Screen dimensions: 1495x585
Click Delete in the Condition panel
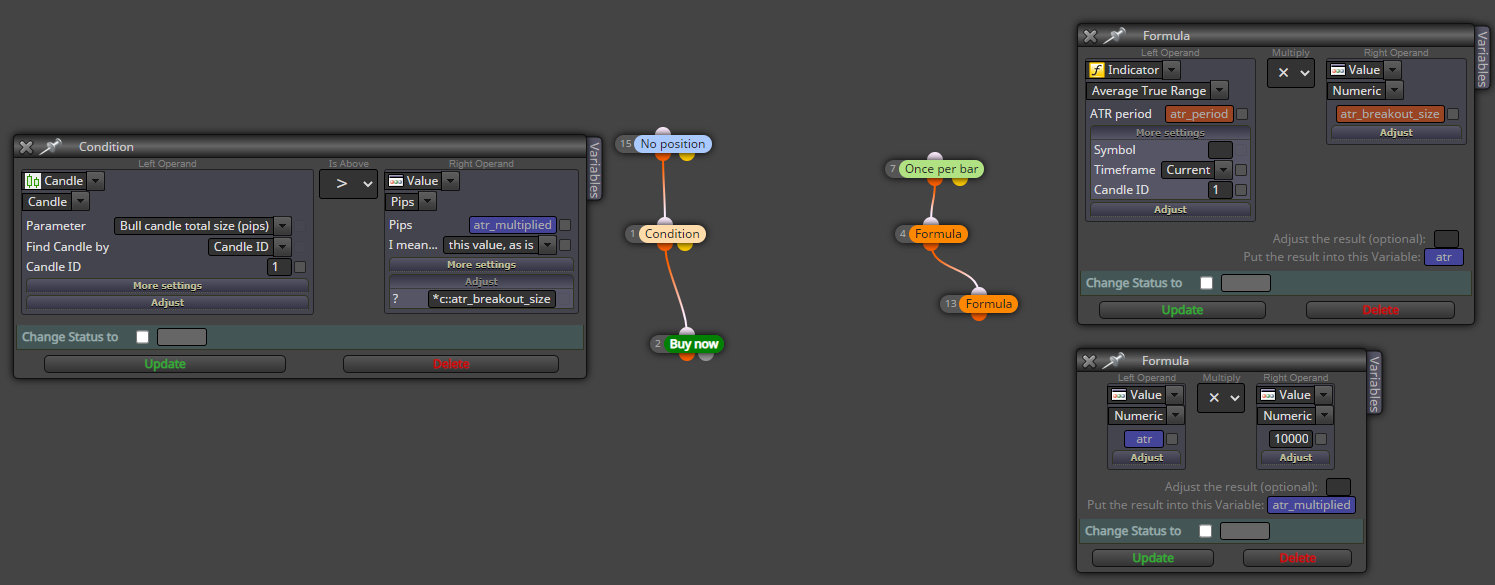coord(451,364)
